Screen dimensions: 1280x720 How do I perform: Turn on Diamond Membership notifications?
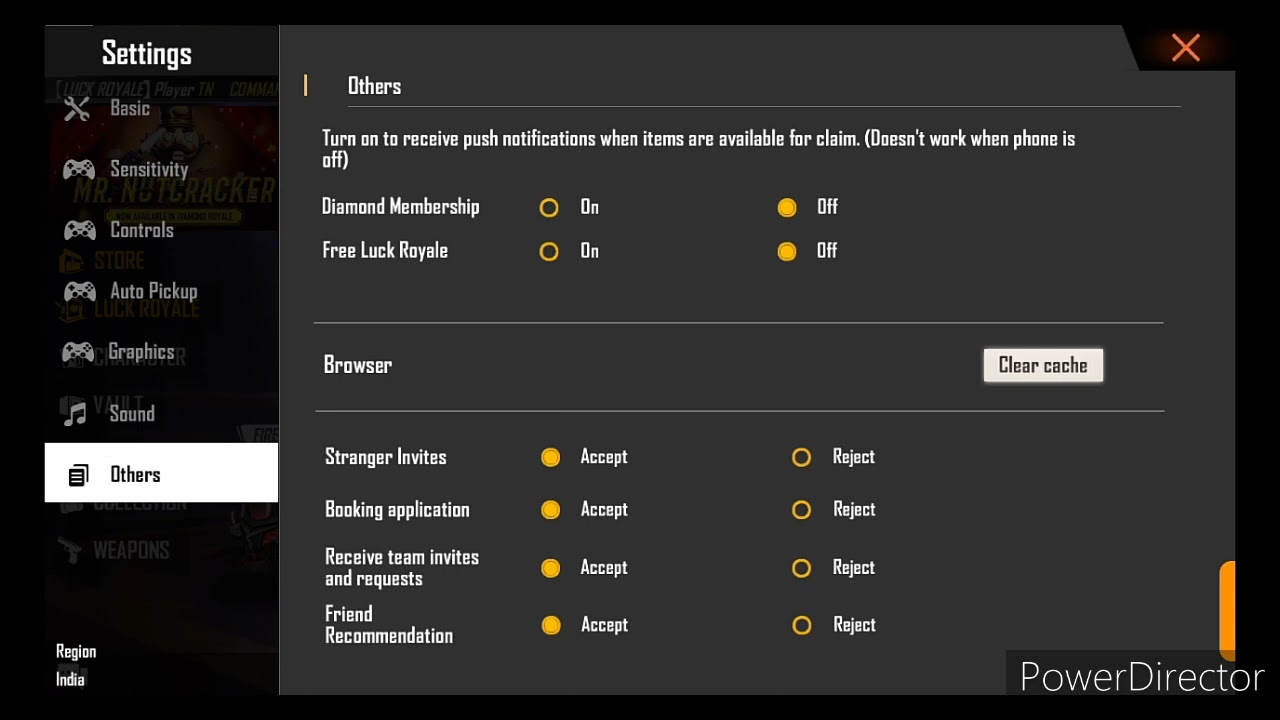(549, 208)
